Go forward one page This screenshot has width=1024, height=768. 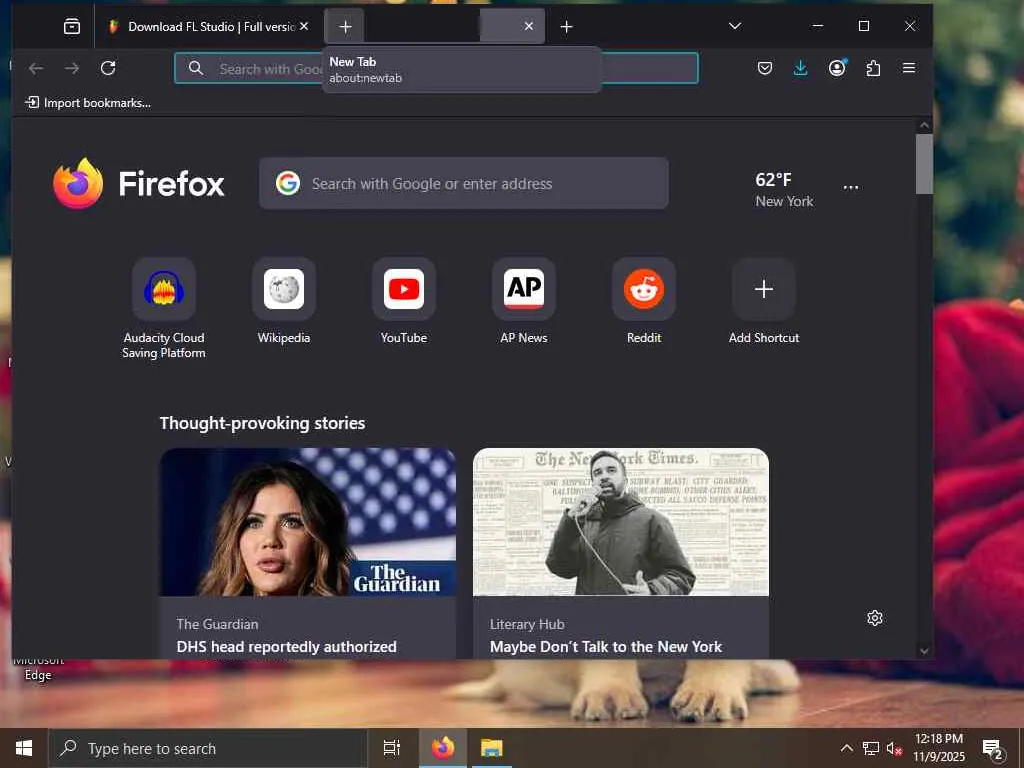pos(72,68)
